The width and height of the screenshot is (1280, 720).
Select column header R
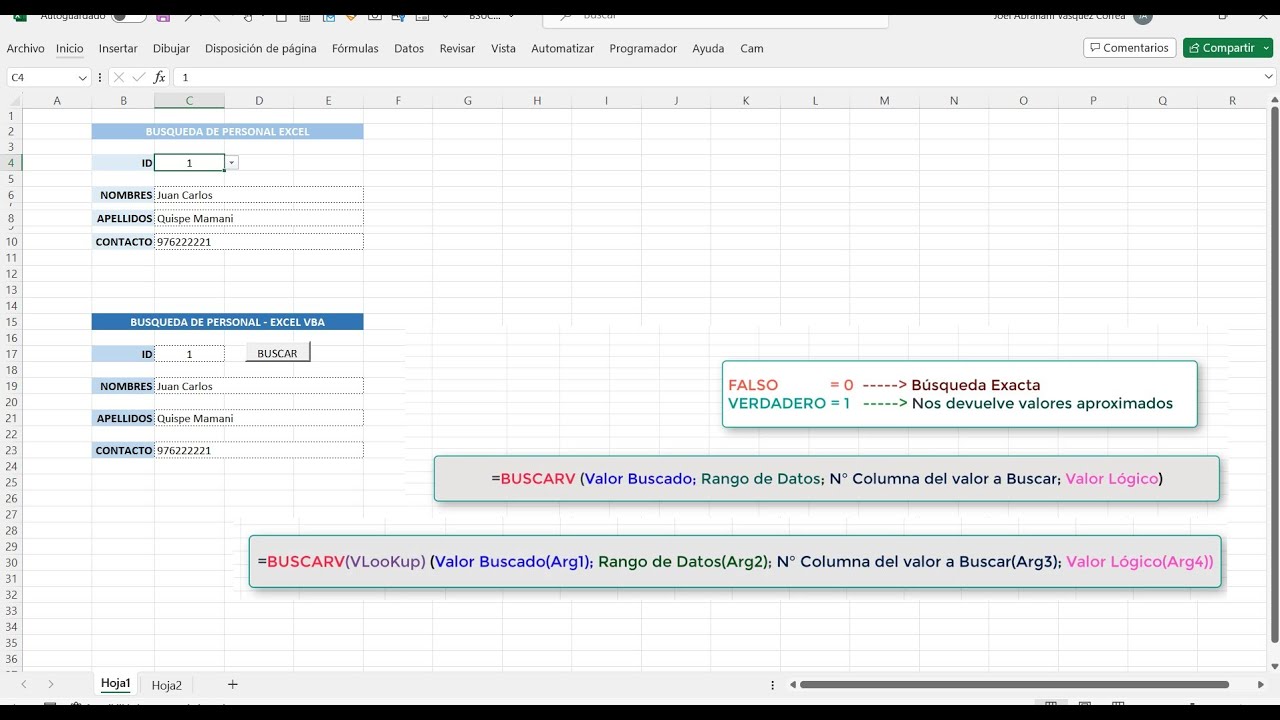click(x=1232, y=100)
